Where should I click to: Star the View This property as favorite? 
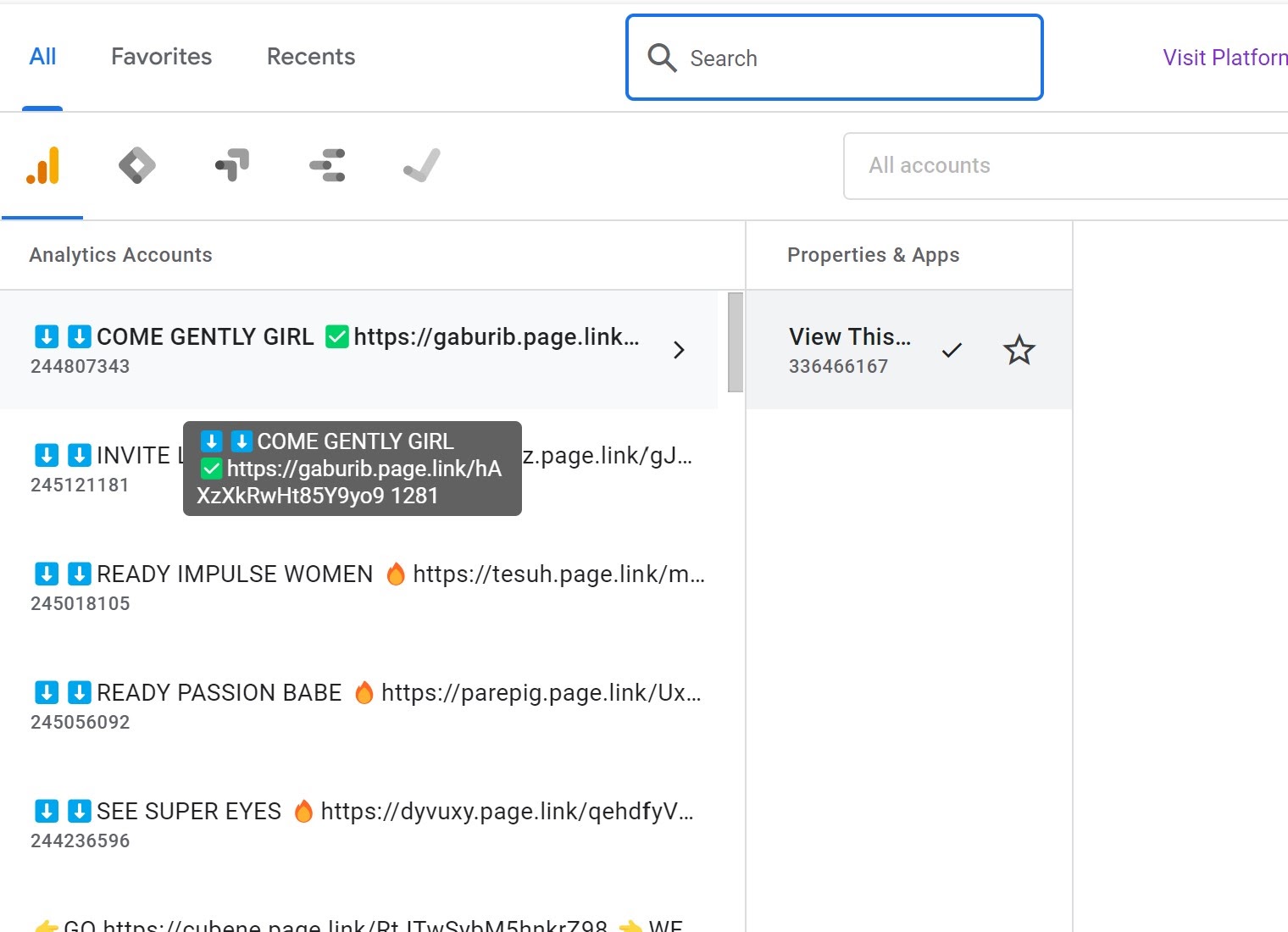(1019, 350)
